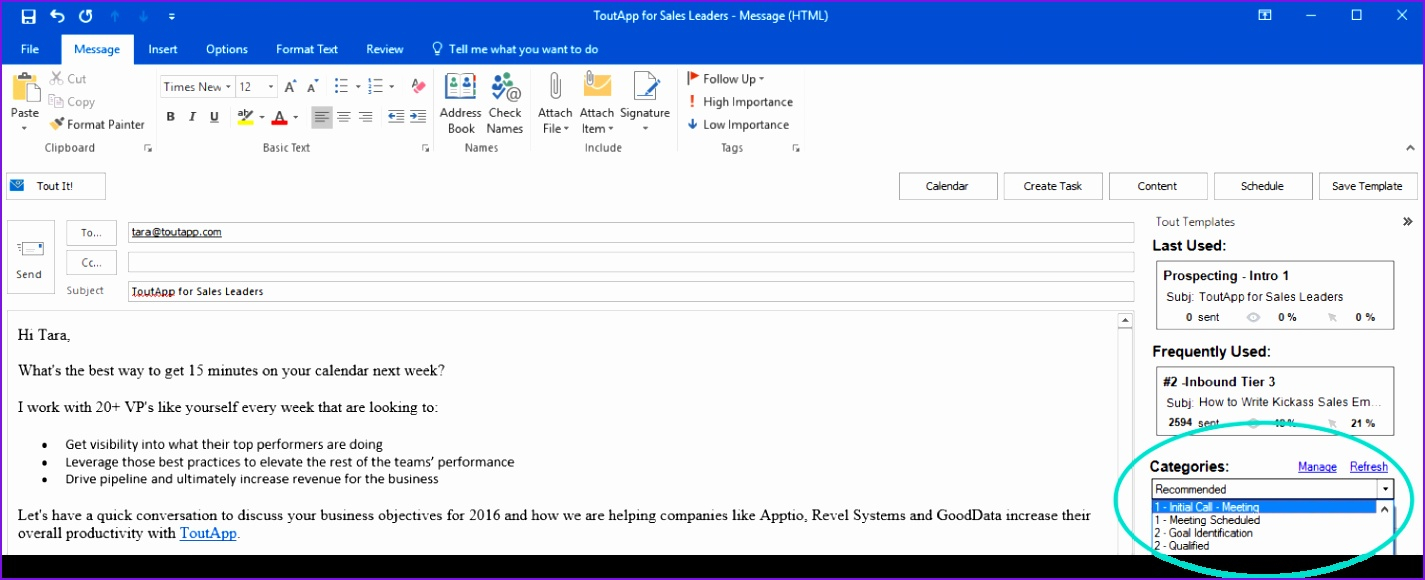Switch to the Message tab
Image resolution: width=1425 pixels, height=580 pixels.
click(x=97, y=49)
